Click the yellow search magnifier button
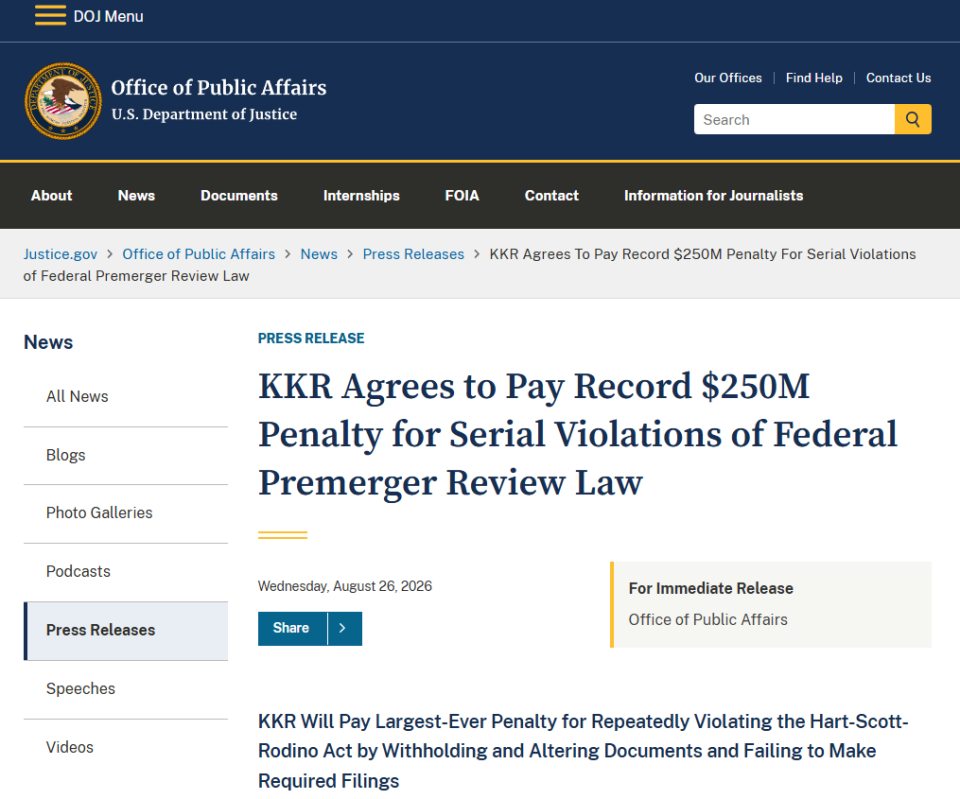 coord(913,119)
